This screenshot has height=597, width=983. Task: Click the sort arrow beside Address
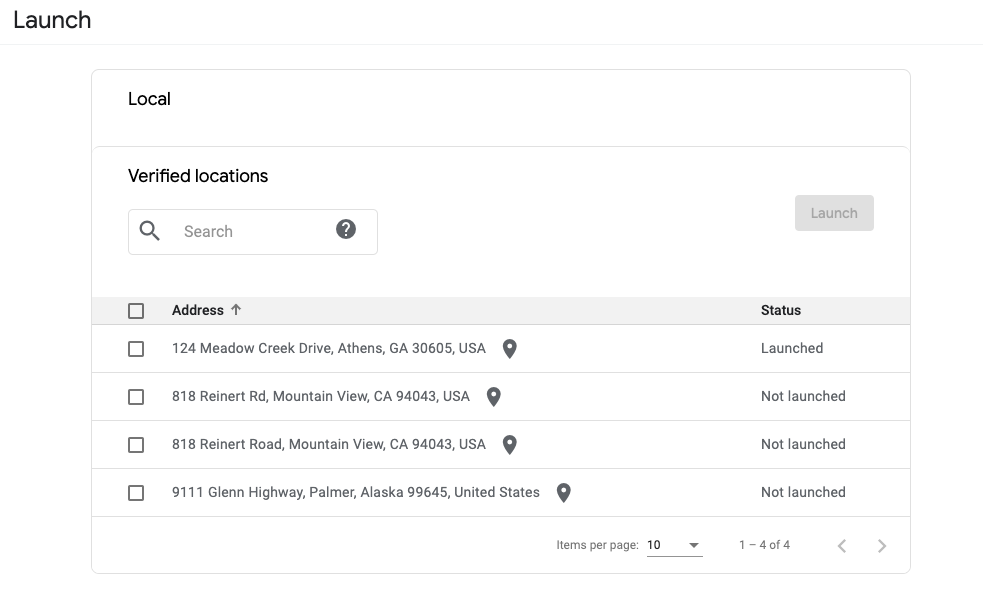point(236,310)
